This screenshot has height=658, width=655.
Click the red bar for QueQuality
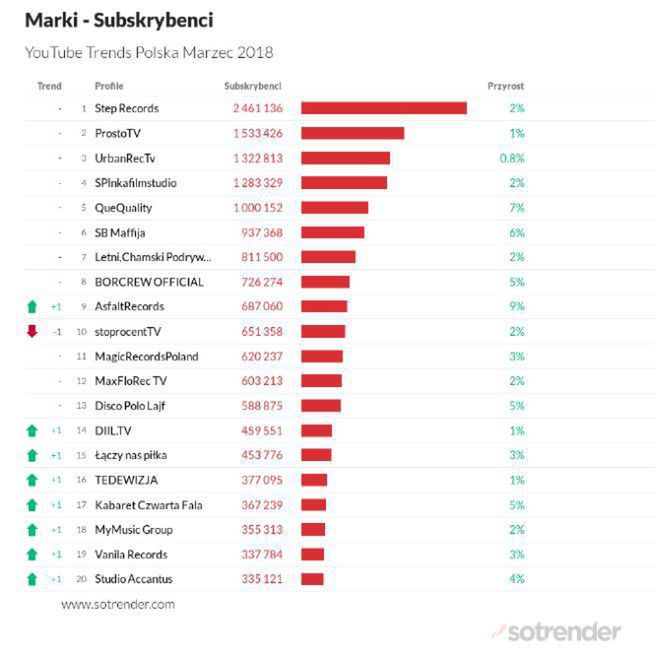(335, 208)
